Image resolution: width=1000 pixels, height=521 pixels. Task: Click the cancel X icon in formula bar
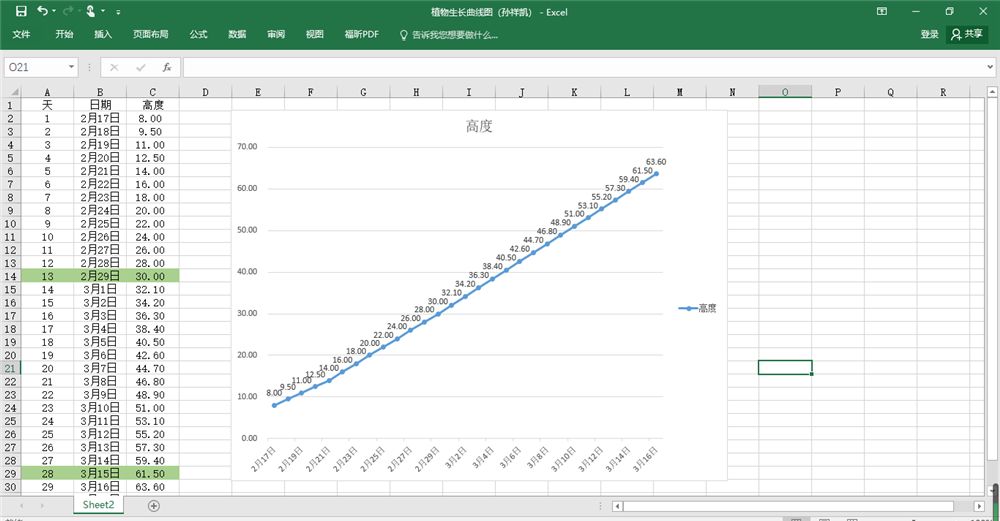point(114,67)
